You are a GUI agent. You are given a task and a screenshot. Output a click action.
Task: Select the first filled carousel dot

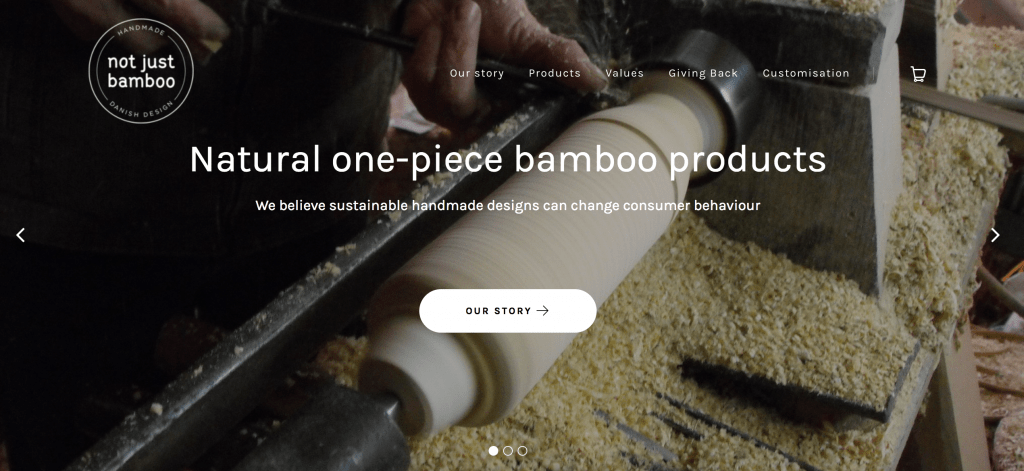(493, 451)
